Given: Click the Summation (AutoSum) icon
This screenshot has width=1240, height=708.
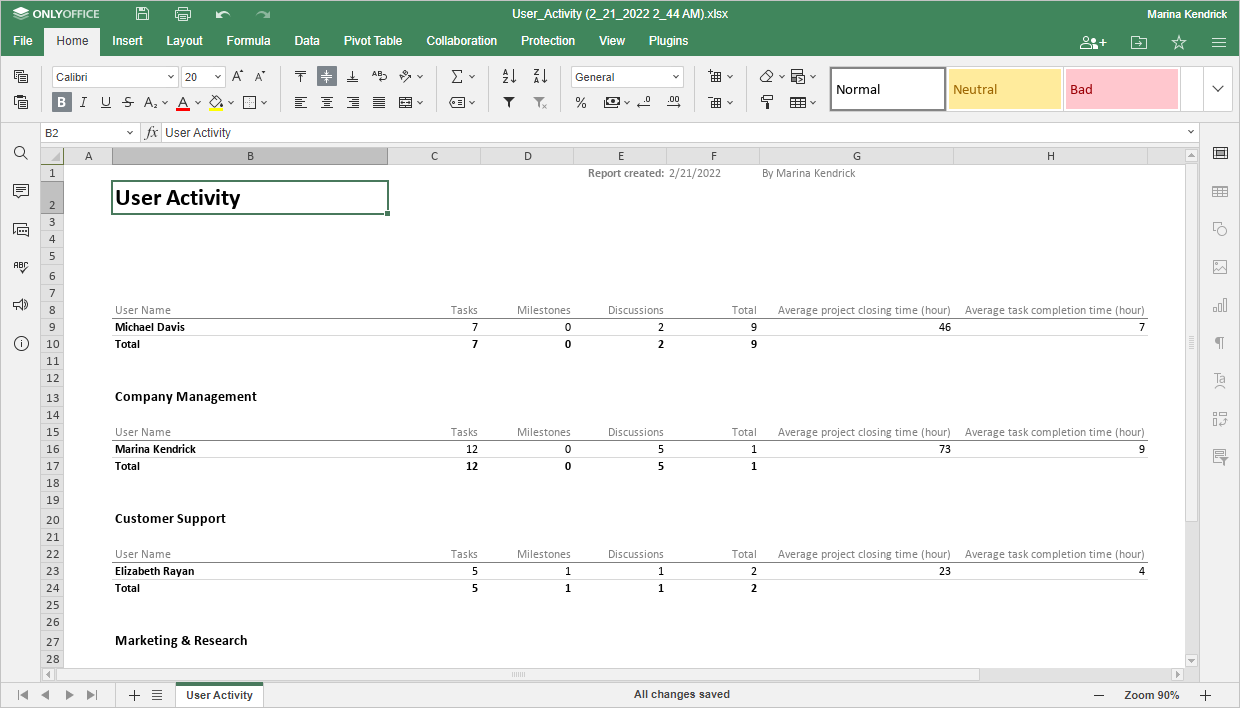Looking at the screenshot, I should pos(456,75).
